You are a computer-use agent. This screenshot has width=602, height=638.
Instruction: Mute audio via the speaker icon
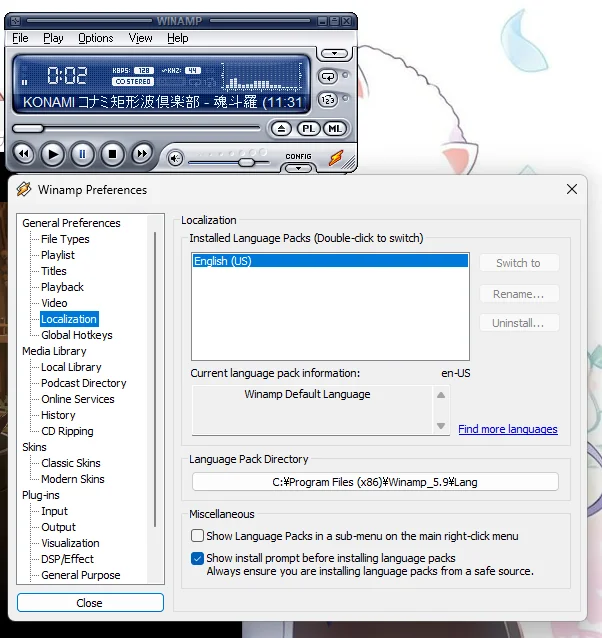(175, 158)
